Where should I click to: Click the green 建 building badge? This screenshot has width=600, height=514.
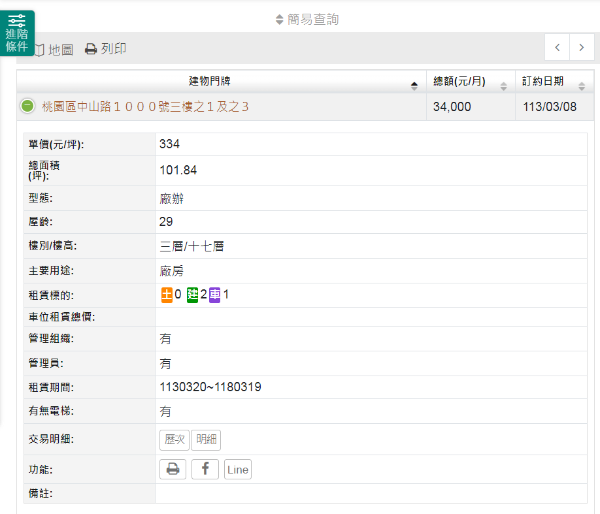tap(193, 295)
